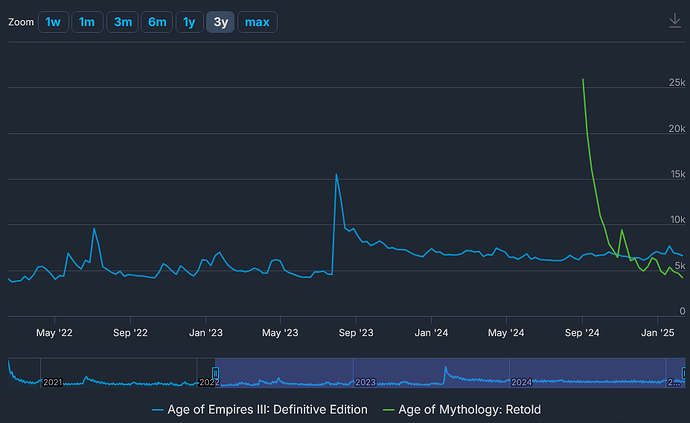Click the 2023 label in the navigator
The width and height of the screenshot is (690, 423).
[x=365, y=383]
